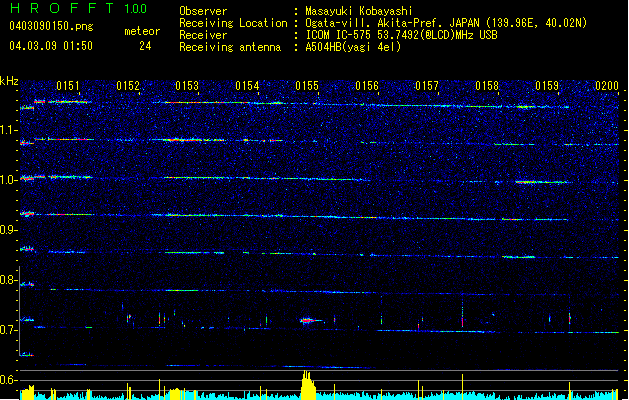Click the 0152 time marker
The width and height of the screenshot is (629, 400).
(x=128, y=86)
